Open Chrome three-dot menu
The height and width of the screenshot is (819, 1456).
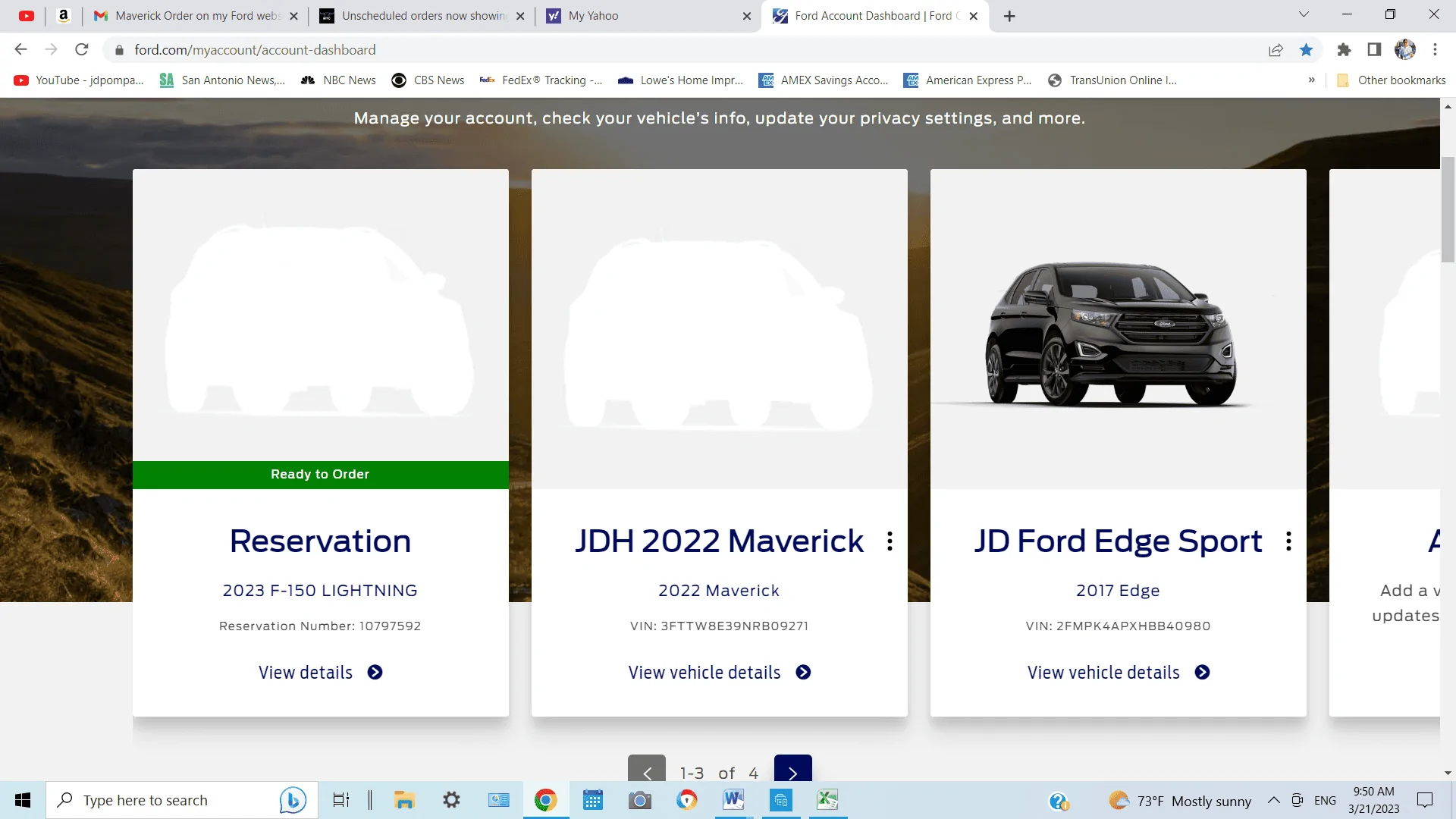click(1435, 50)
